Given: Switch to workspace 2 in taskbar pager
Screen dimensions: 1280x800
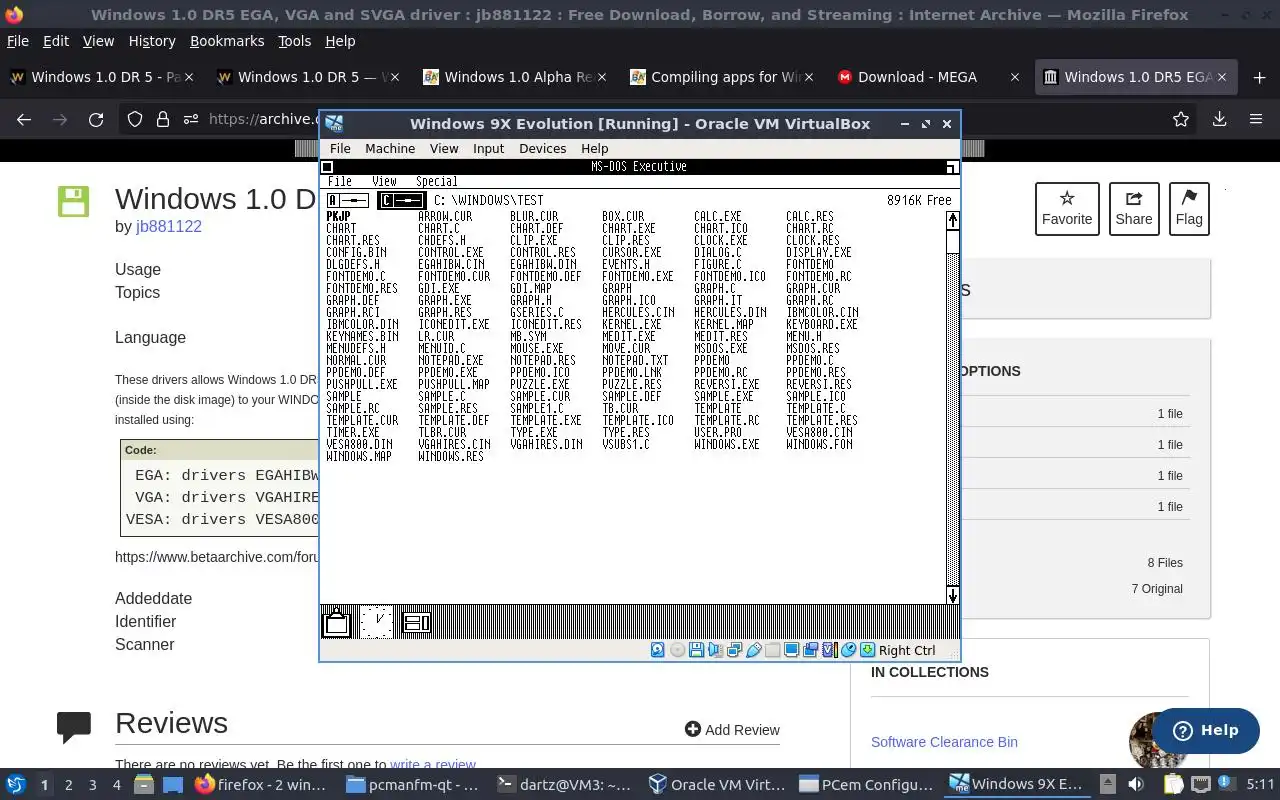Looking at the screenshot, I should (x=68, y=785).
